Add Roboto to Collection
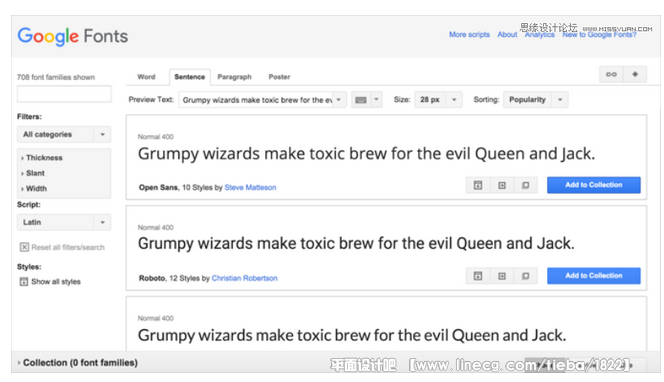664x382 pixels. click(593, 276)
